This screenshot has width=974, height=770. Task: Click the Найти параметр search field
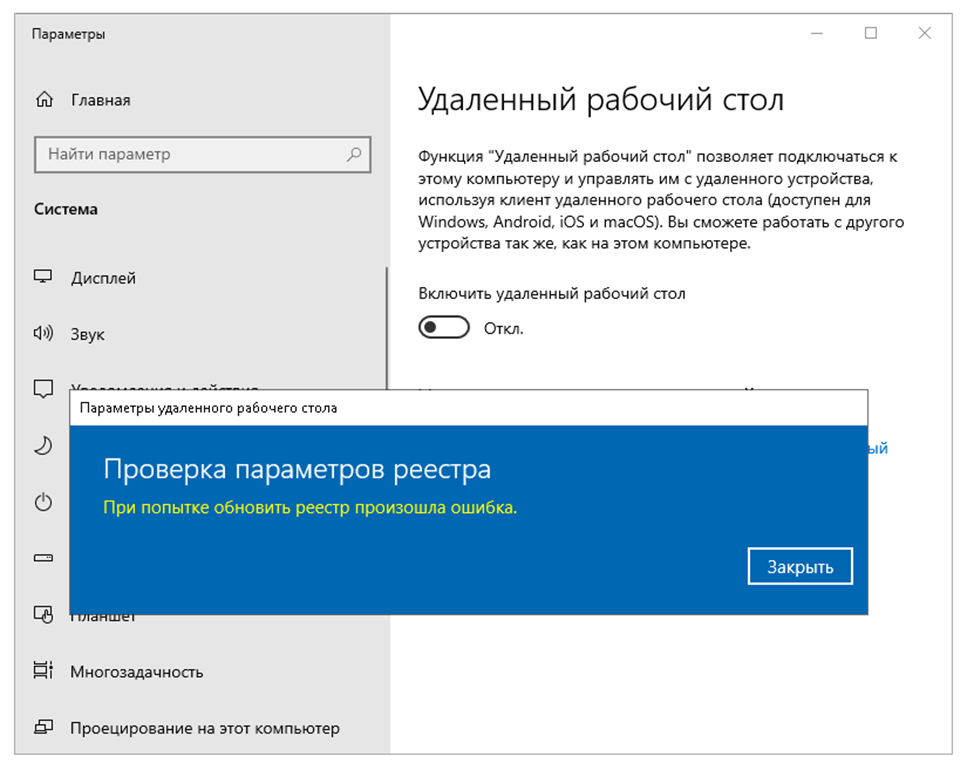(190, 155)
